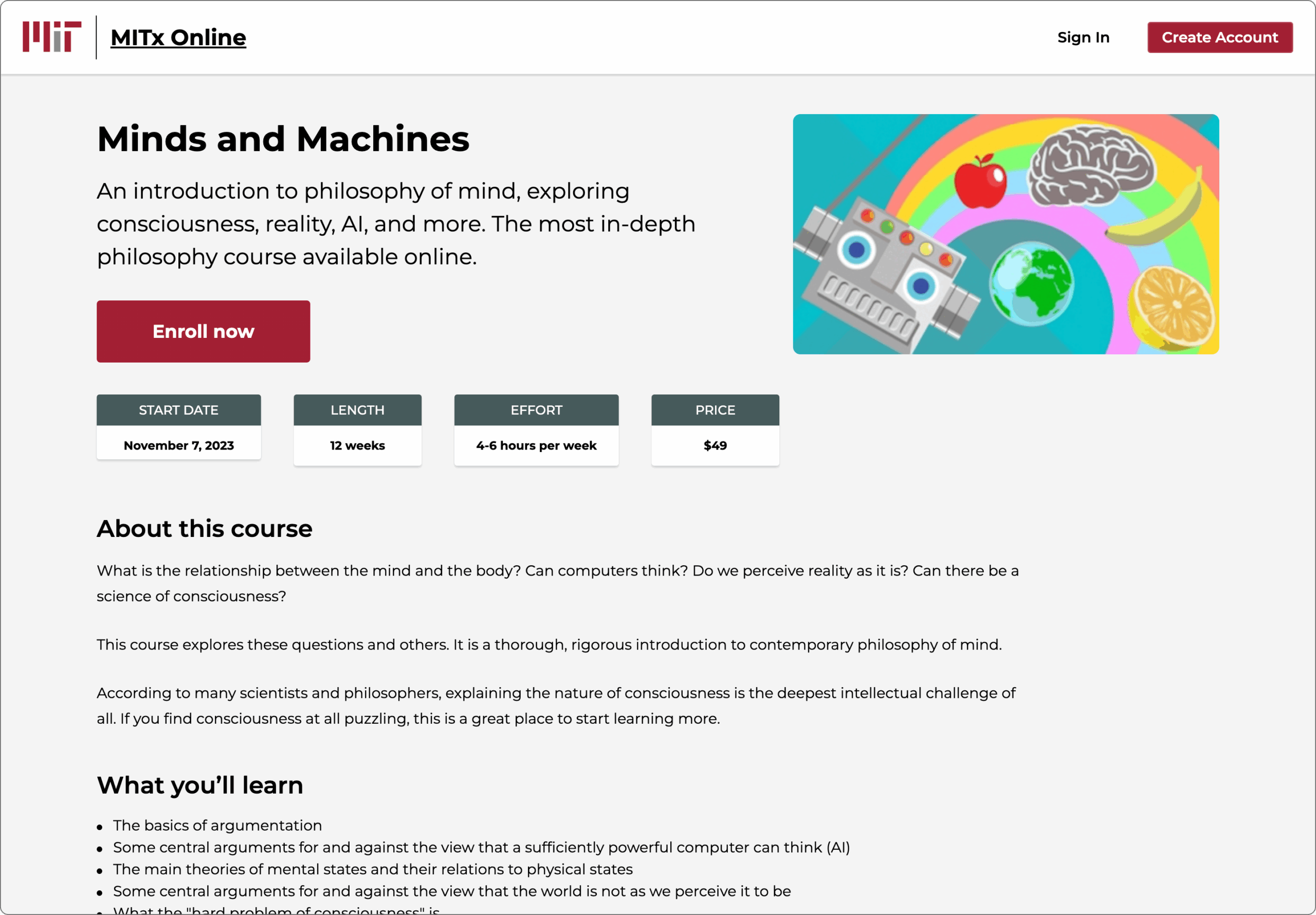Screen dimensions: 1316x915
Task: Click the START DATE card header
Action: [x=178, y=410]
